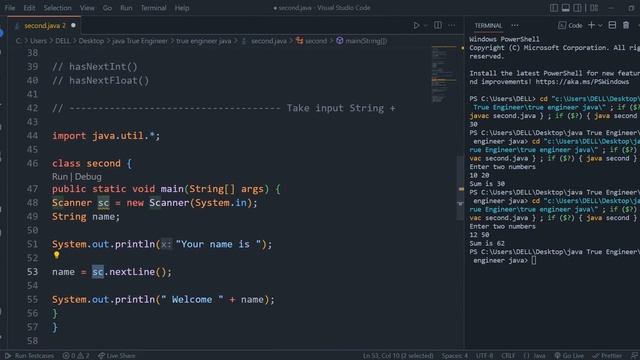
Task: Click in the String name; line
Action: [86, 216]
